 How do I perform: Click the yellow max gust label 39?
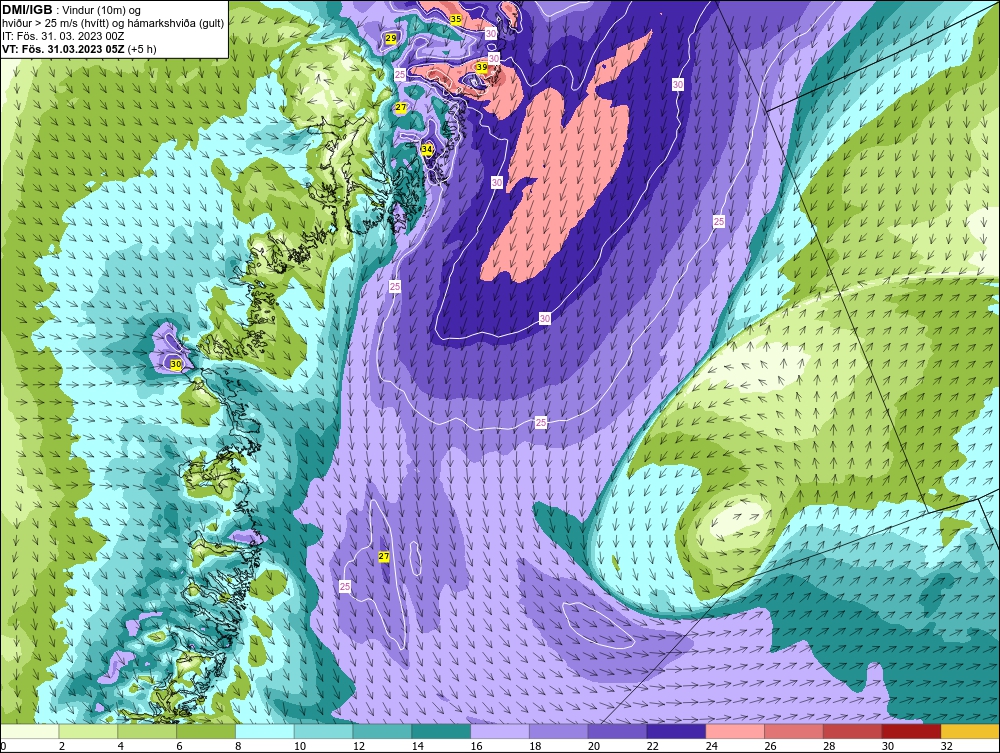(x=482, y=67)
